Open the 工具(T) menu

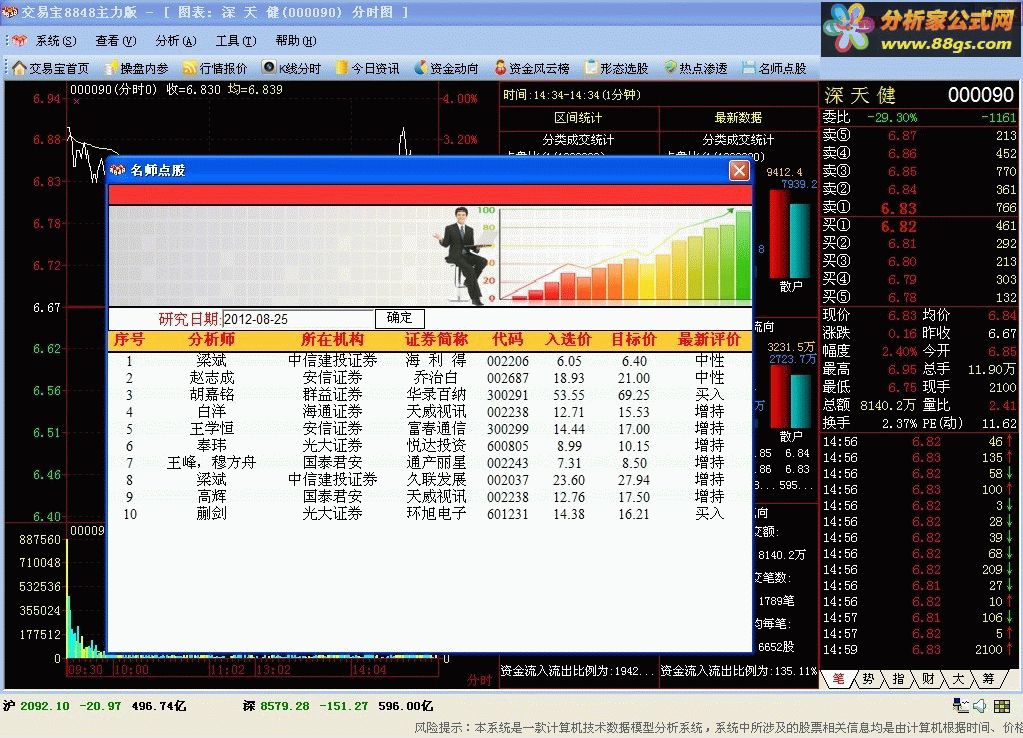coord(236,41)
